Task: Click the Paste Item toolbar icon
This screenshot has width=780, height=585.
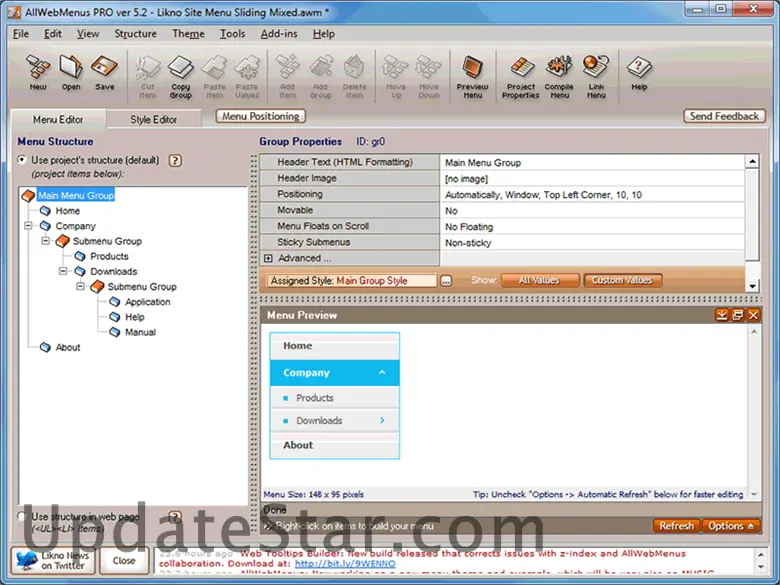Action: 214,77
